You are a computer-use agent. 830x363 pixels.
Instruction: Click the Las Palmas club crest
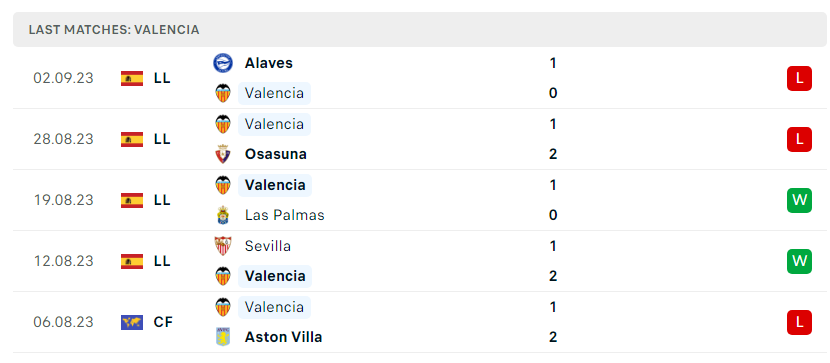223,215
